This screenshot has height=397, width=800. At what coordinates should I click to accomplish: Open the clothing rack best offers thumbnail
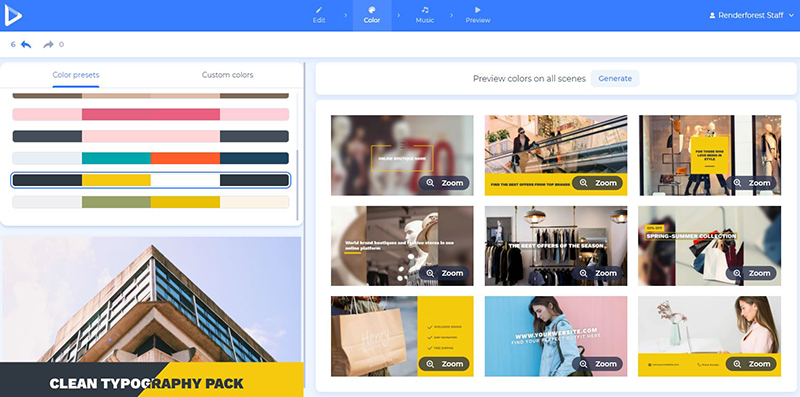tap(556, 245)
